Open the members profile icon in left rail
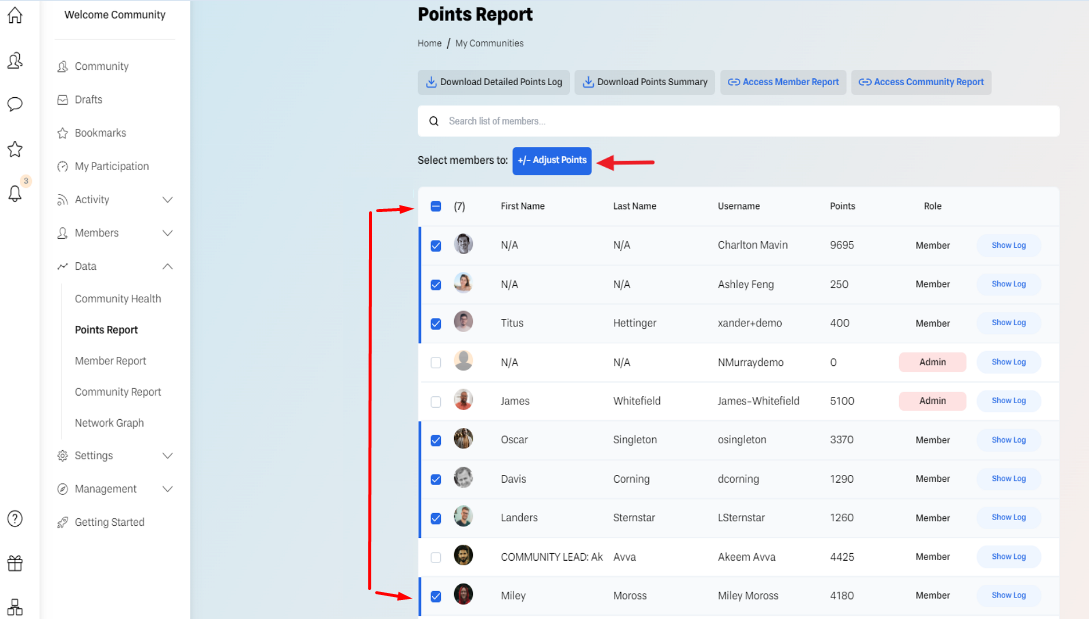The image size is (1089, 620). click(15, 61)
